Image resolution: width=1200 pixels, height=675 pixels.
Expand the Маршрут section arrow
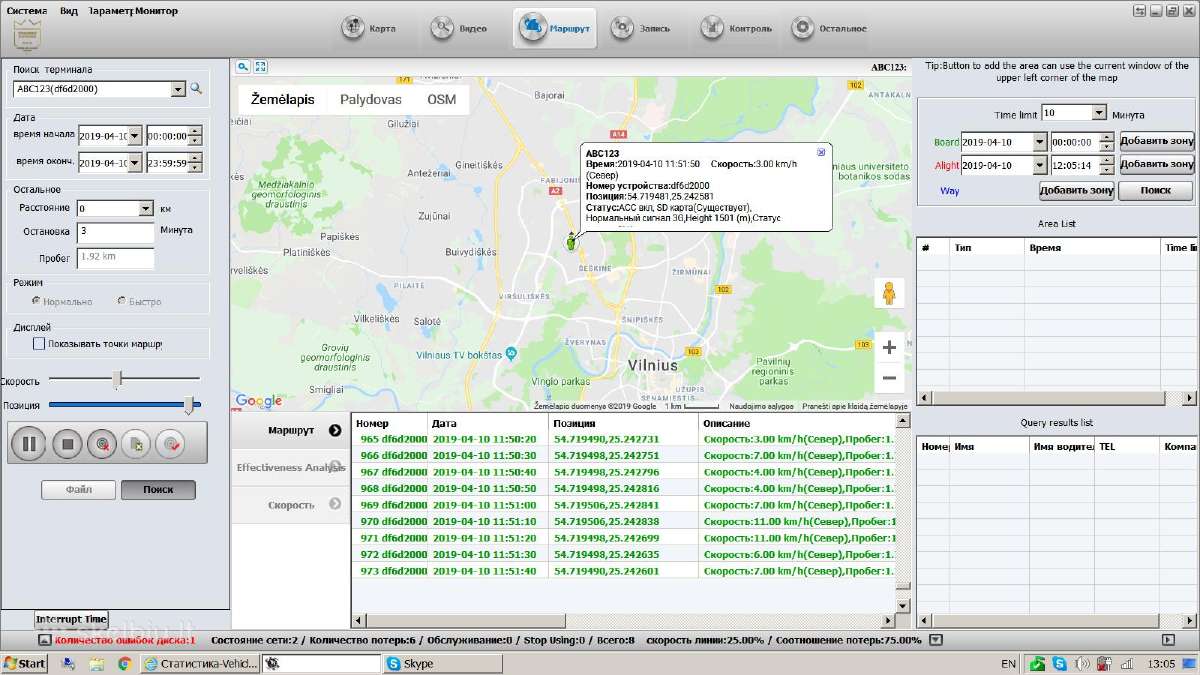(335, 431)
